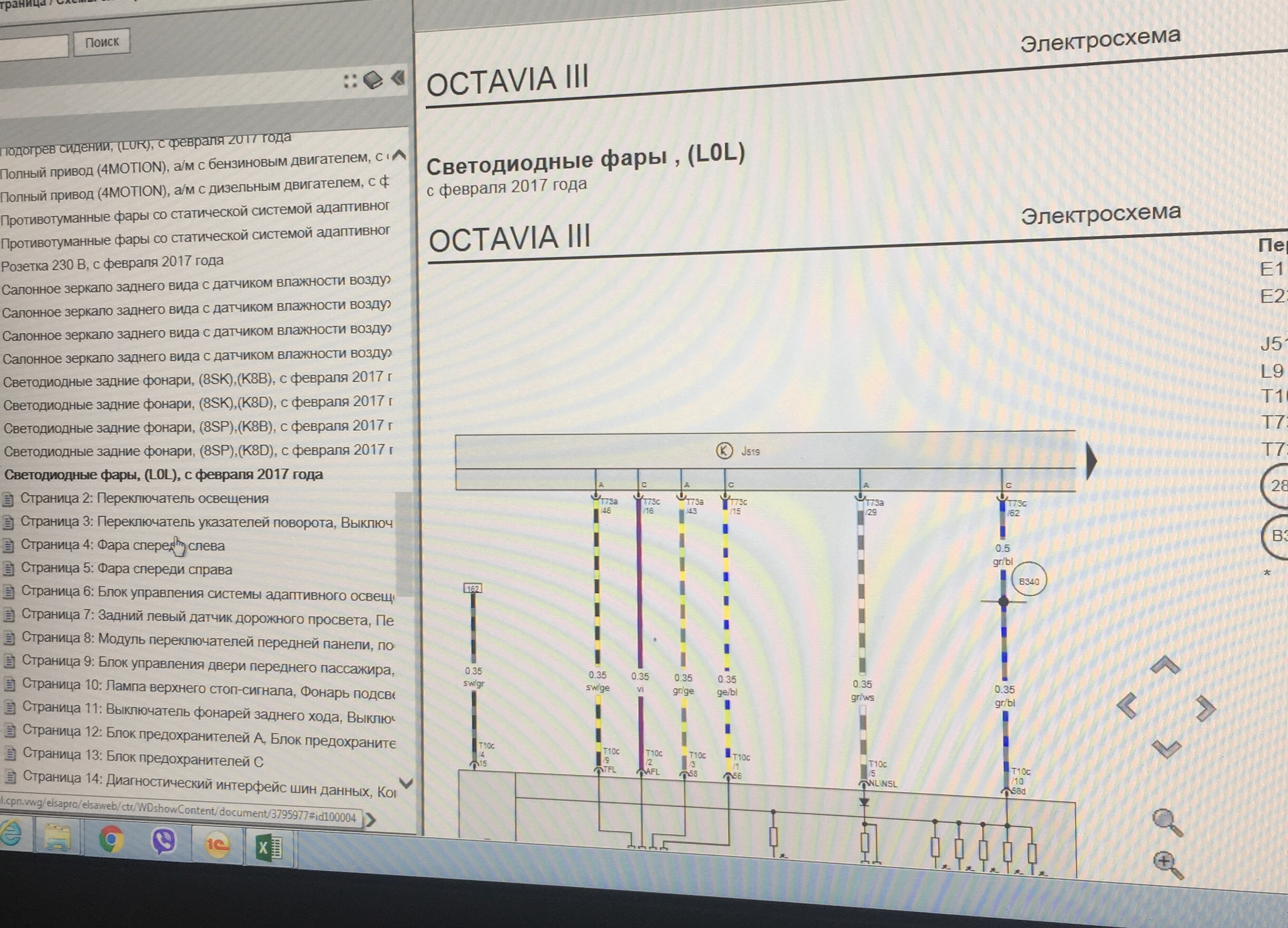The height and width of the screenshot is (928, 1288).
Task: Open Страница 10: Лампа верхнего стоп-сигнала
Action: pos(209,688)
